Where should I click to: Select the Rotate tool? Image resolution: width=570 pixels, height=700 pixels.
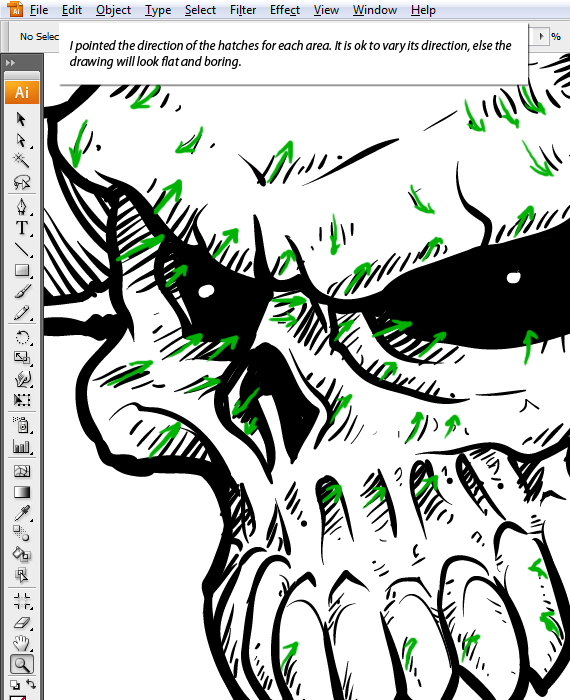tap(21, 337)
